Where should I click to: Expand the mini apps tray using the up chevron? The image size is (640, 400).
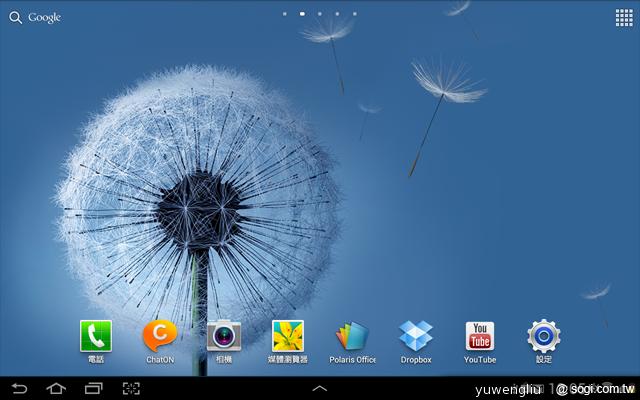coord(320,388)
